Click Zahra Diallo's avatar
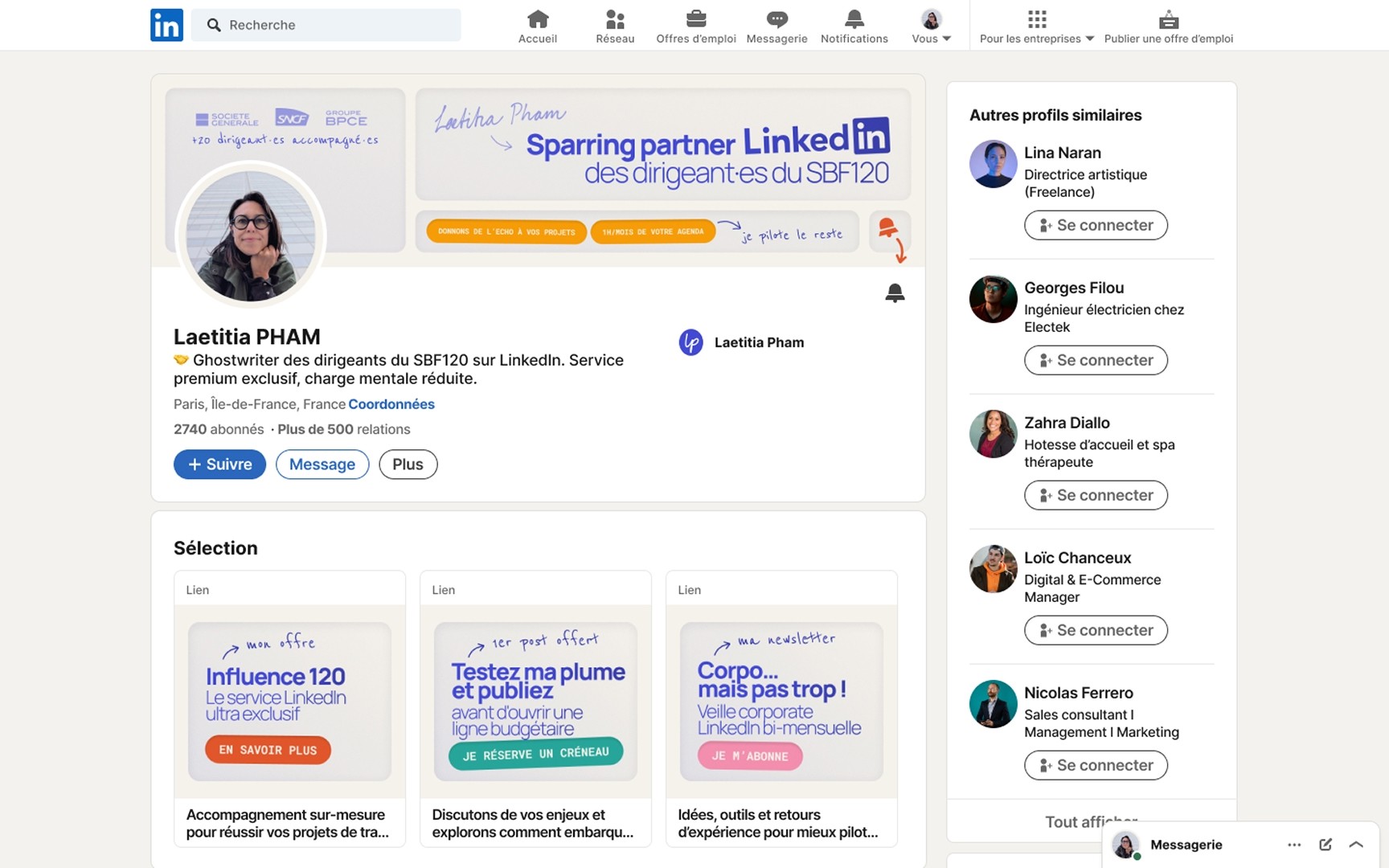Screen dimensions: 1389x868 pyautogui.click(x=993, y=434)
